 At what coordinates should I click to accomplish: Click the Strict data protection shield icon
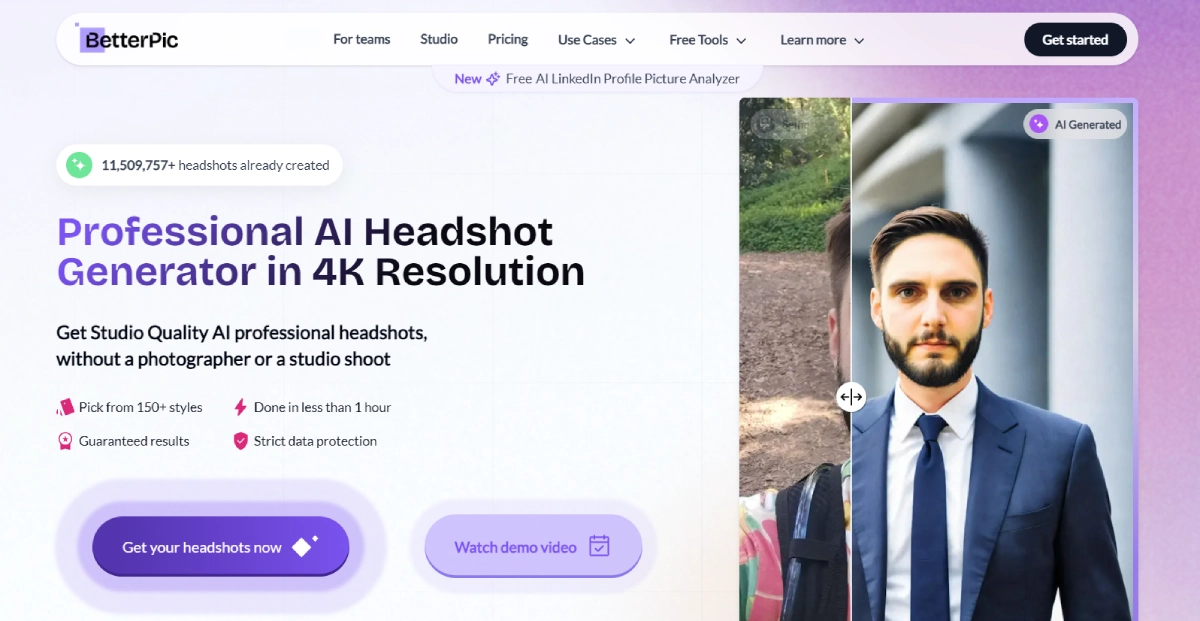240,441
